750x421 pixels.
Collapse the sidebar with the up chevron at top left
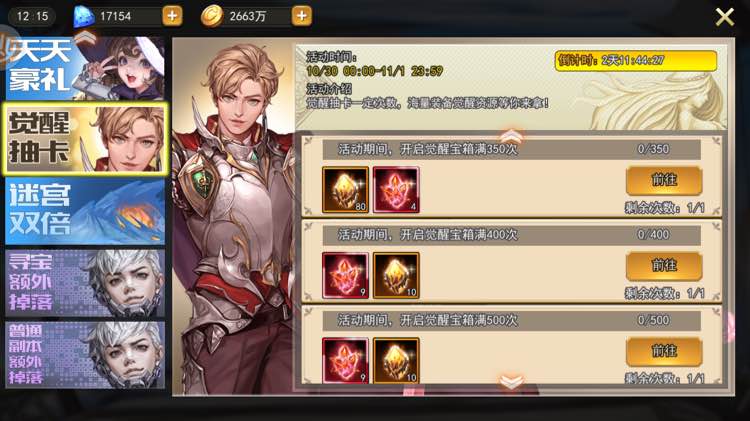point(85,37)
